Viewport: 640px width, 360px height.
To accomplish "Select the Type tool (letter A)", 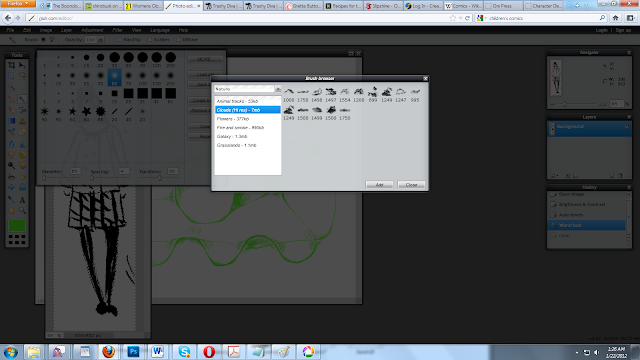I will pos(22,200).
